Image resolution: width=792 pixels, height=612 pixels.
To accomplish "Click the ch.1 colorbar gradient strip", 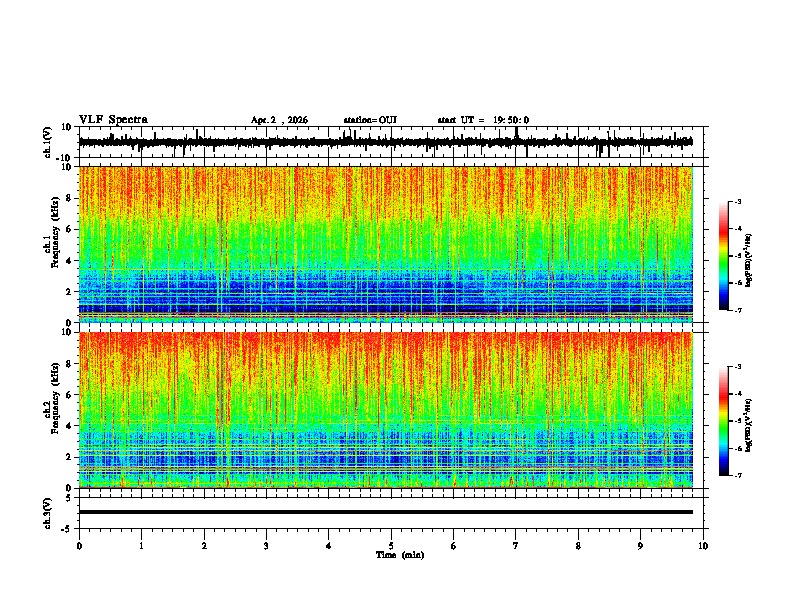I will click(x=724, y=256).
